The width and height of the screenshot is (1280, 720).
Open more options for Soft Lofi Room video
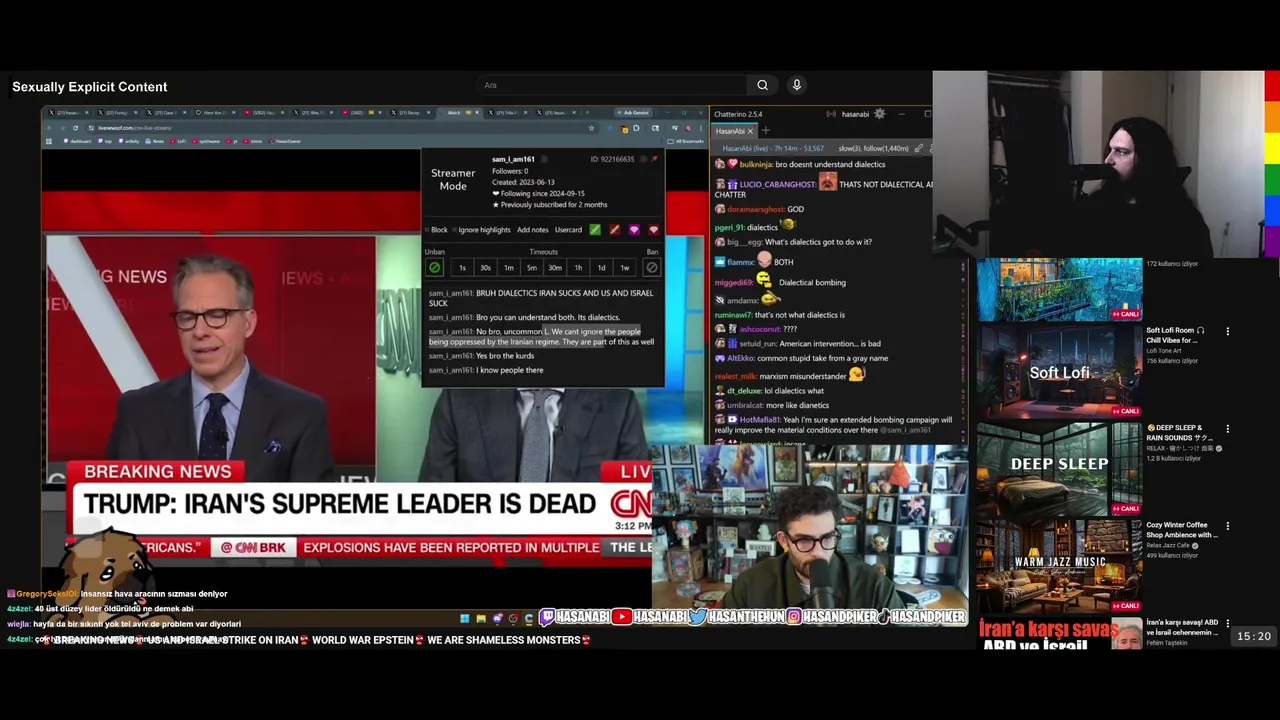point(1227,331)
